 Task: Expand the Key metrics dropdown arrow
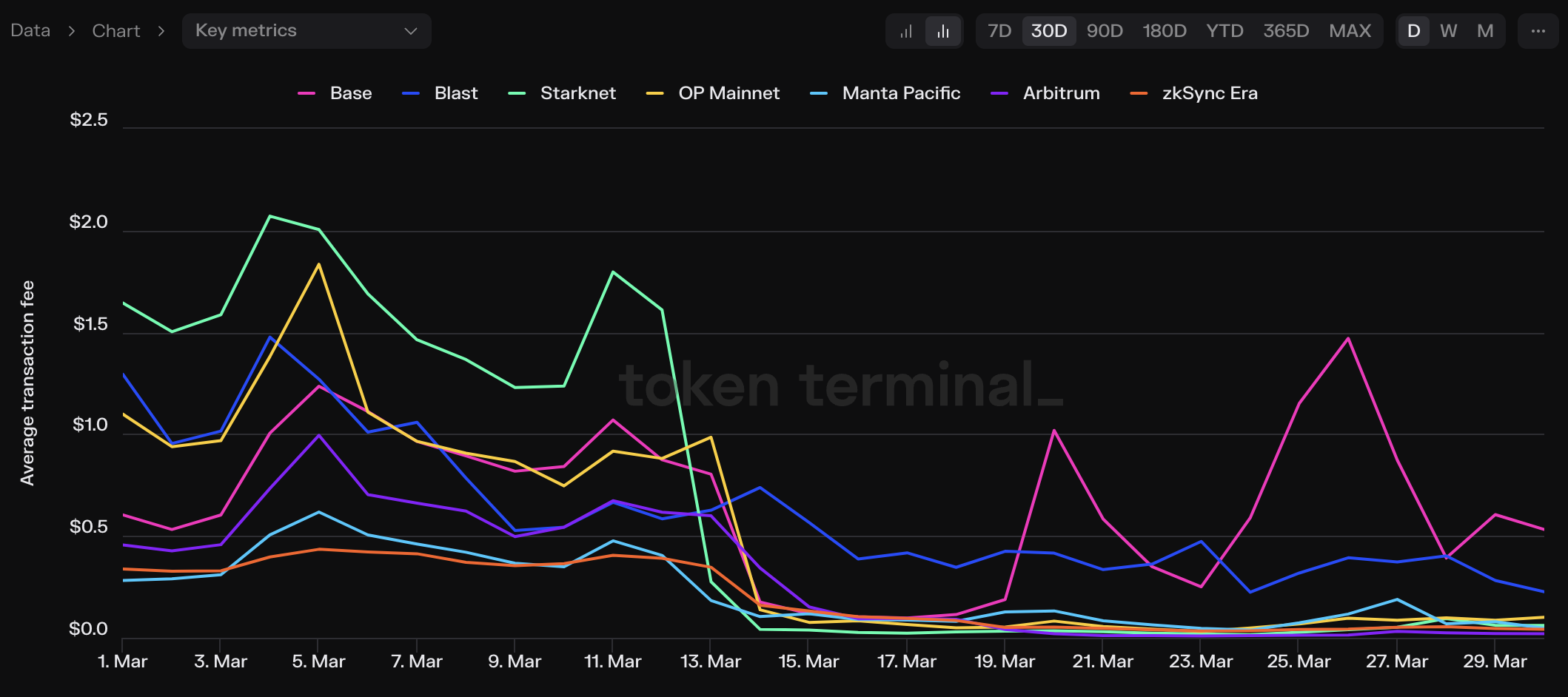click(x=411, y=31)
